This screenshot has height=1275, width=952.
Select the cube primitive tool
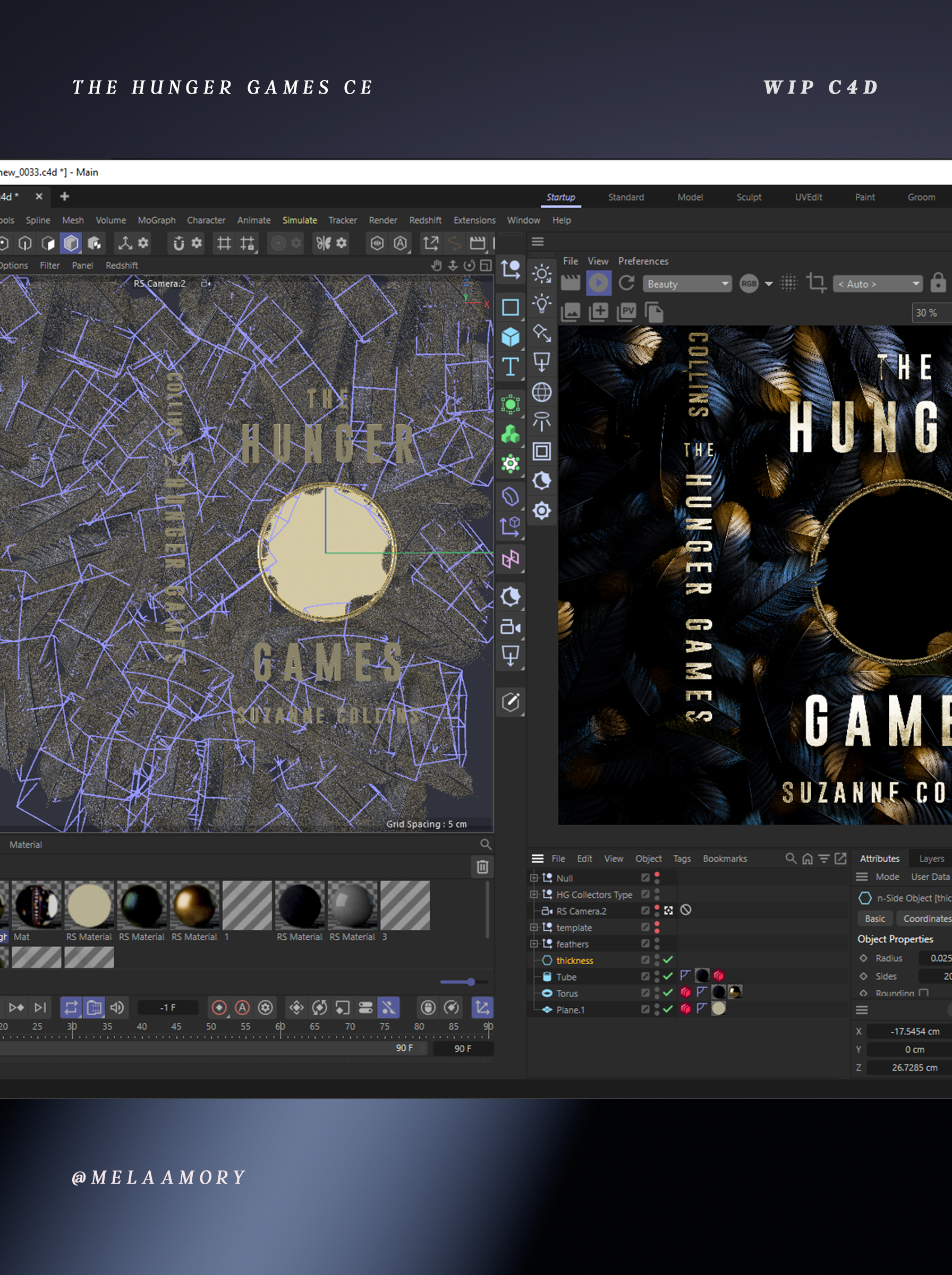point(511,337)
